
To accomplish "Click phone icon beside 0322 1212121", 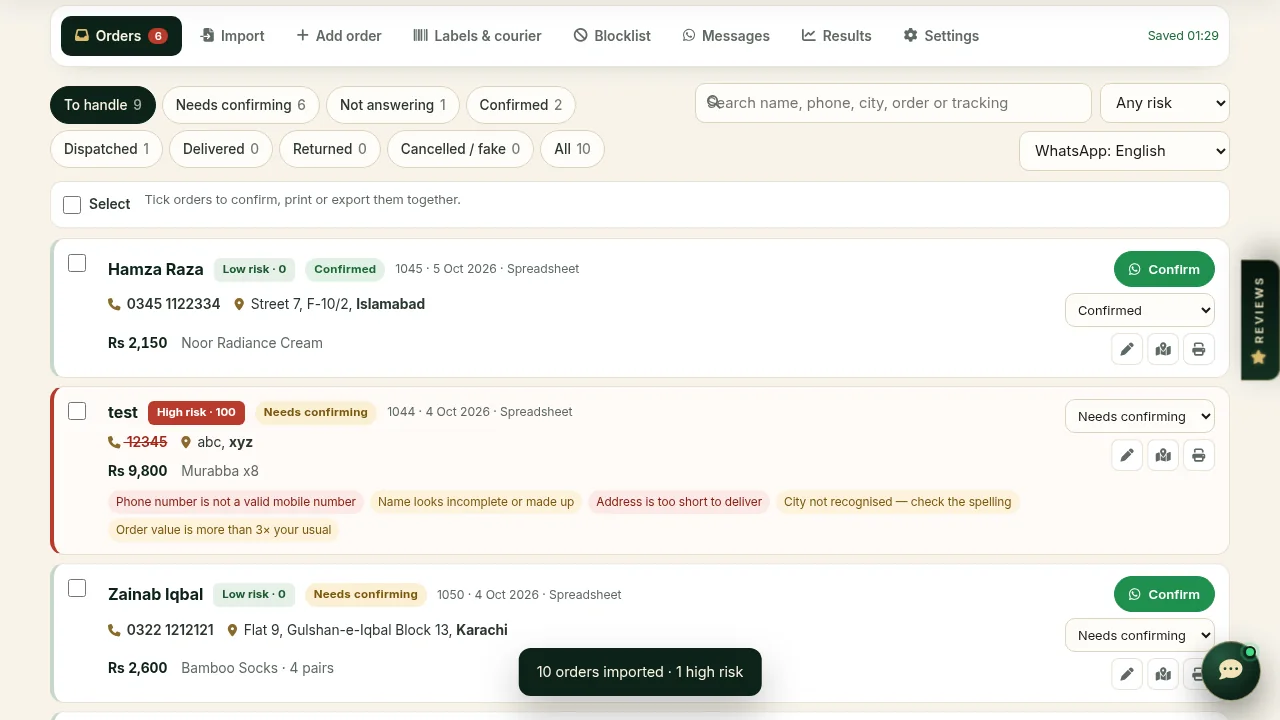I will [x=114, y=630].
